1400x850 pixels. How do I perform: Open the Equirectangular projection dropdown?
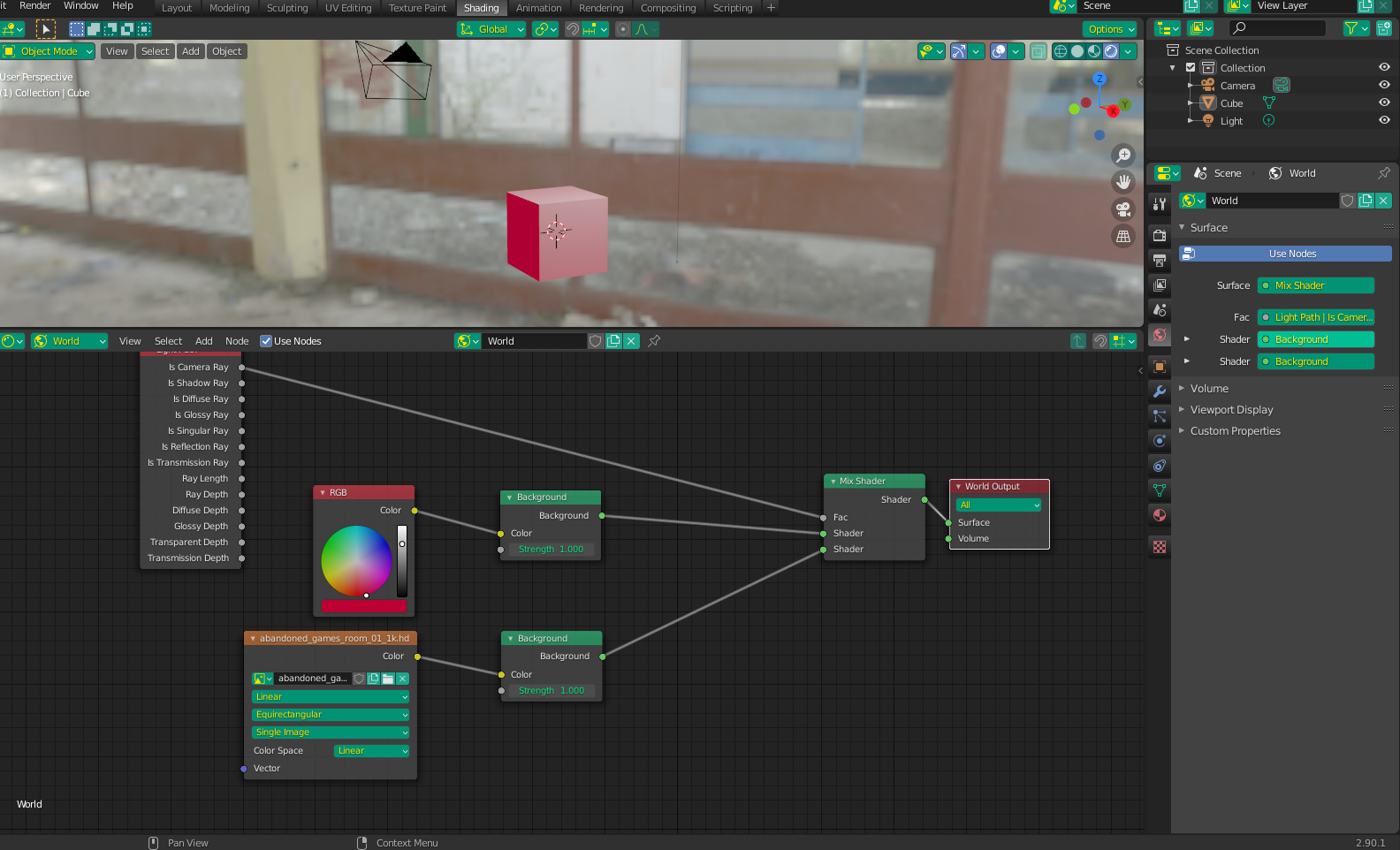(x=331, y=715)
